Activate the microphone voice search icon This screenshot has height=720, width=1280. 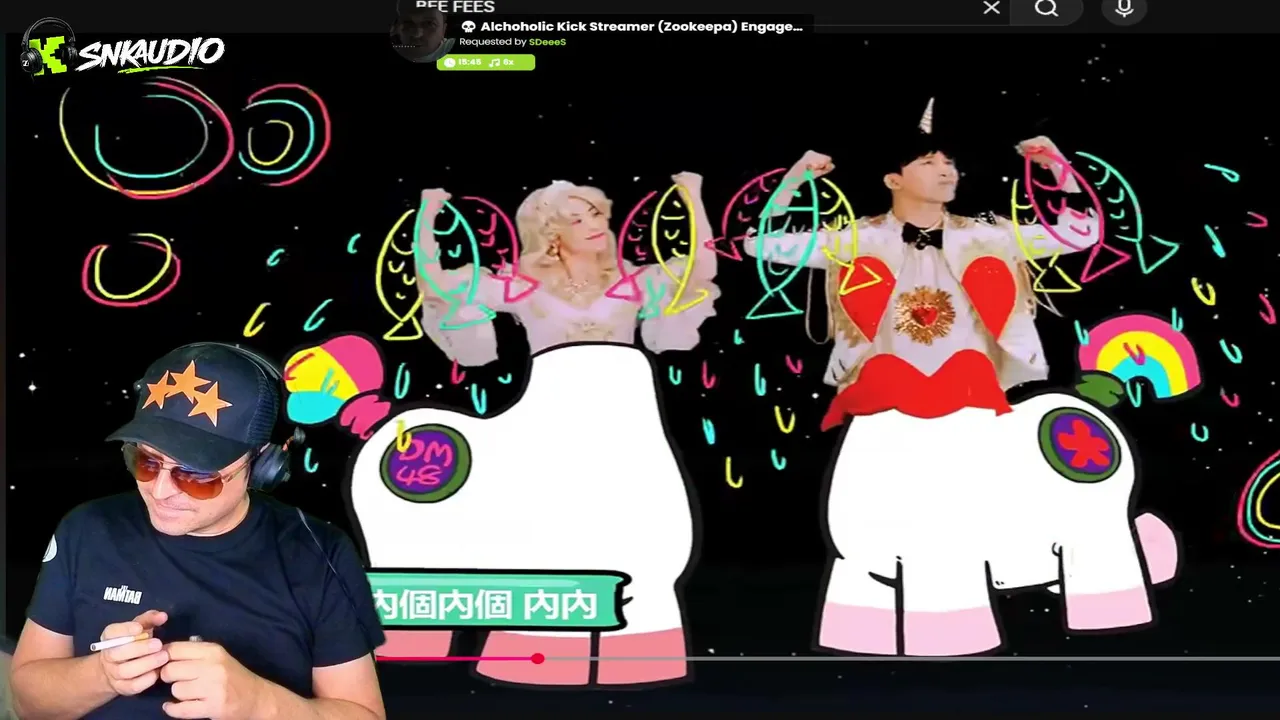[1124, 8]
